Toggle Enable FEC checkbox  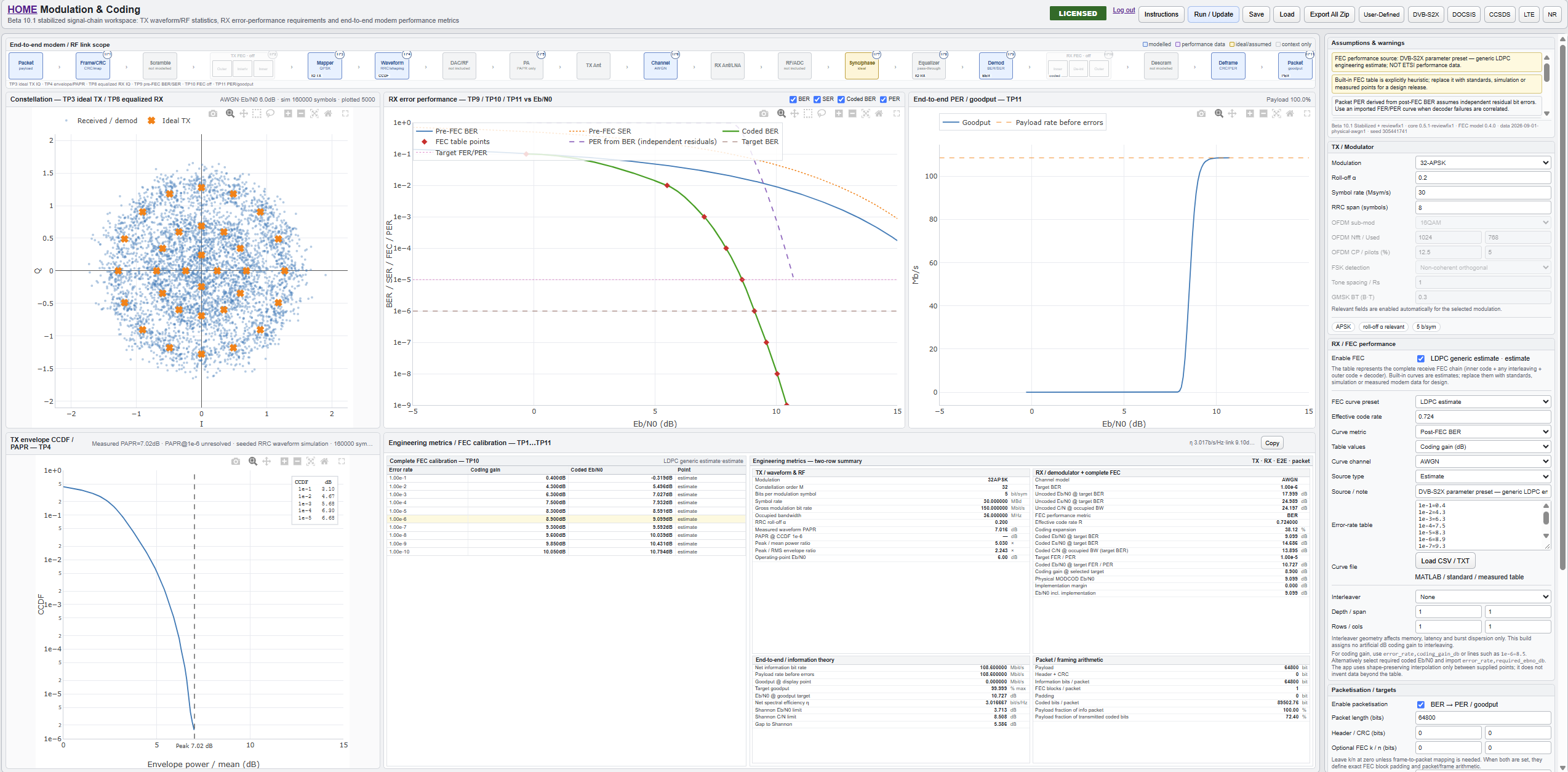point(1421,358)
